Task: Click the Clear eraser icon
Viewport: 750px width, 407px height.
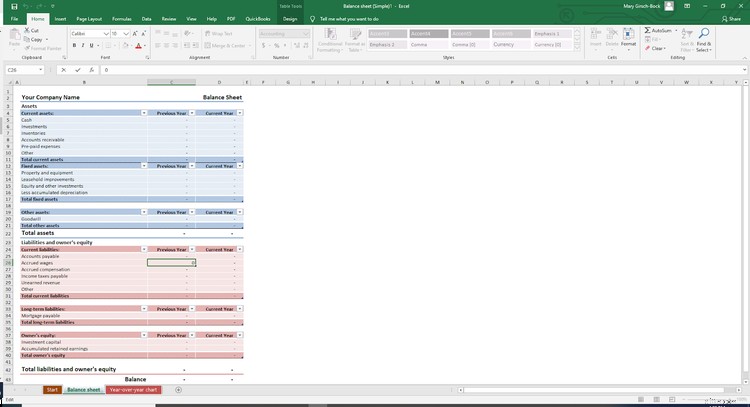Action: point(647,48)
